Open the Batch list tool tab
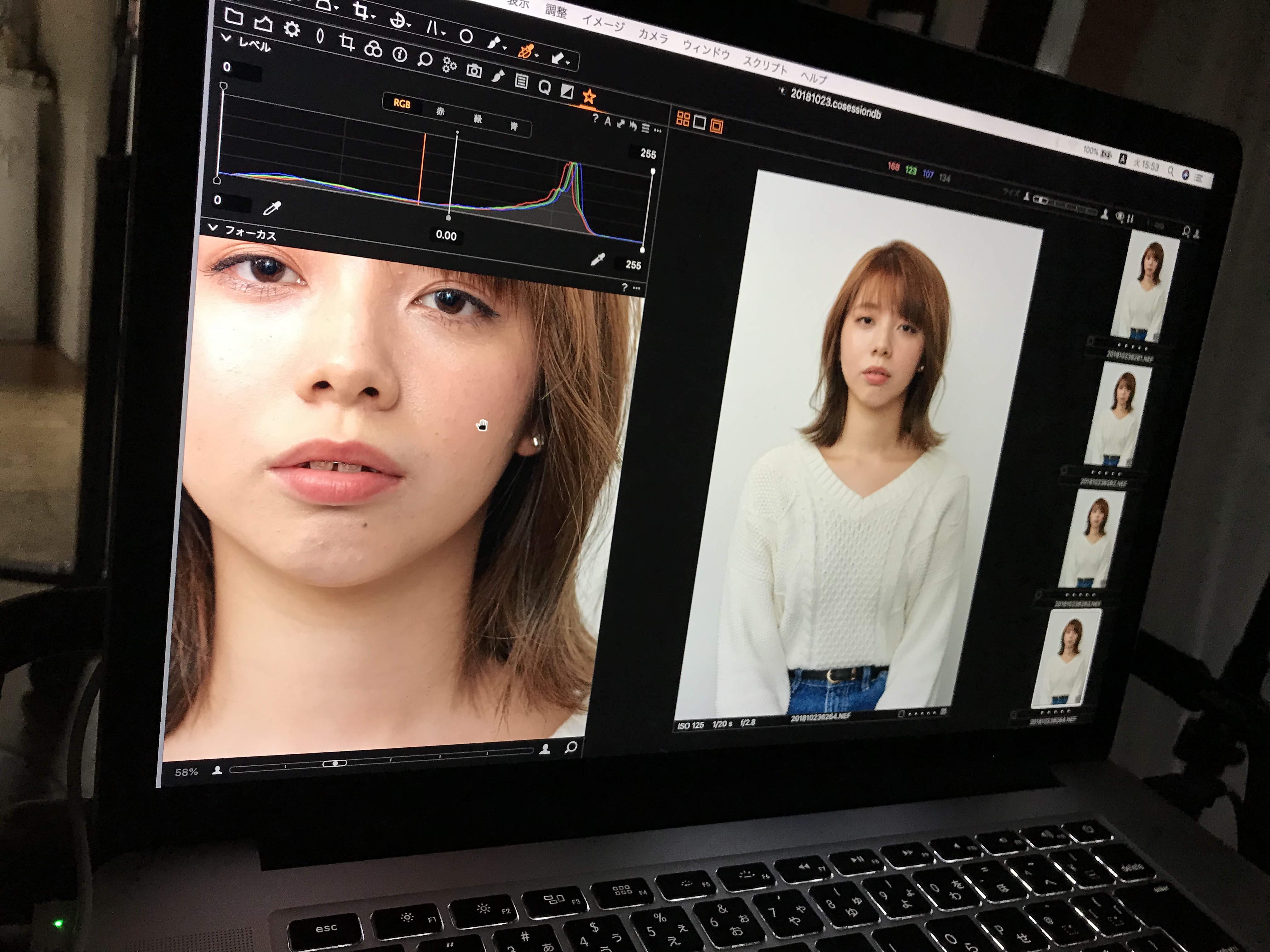The image size is (1270, 952). [521, 81]
